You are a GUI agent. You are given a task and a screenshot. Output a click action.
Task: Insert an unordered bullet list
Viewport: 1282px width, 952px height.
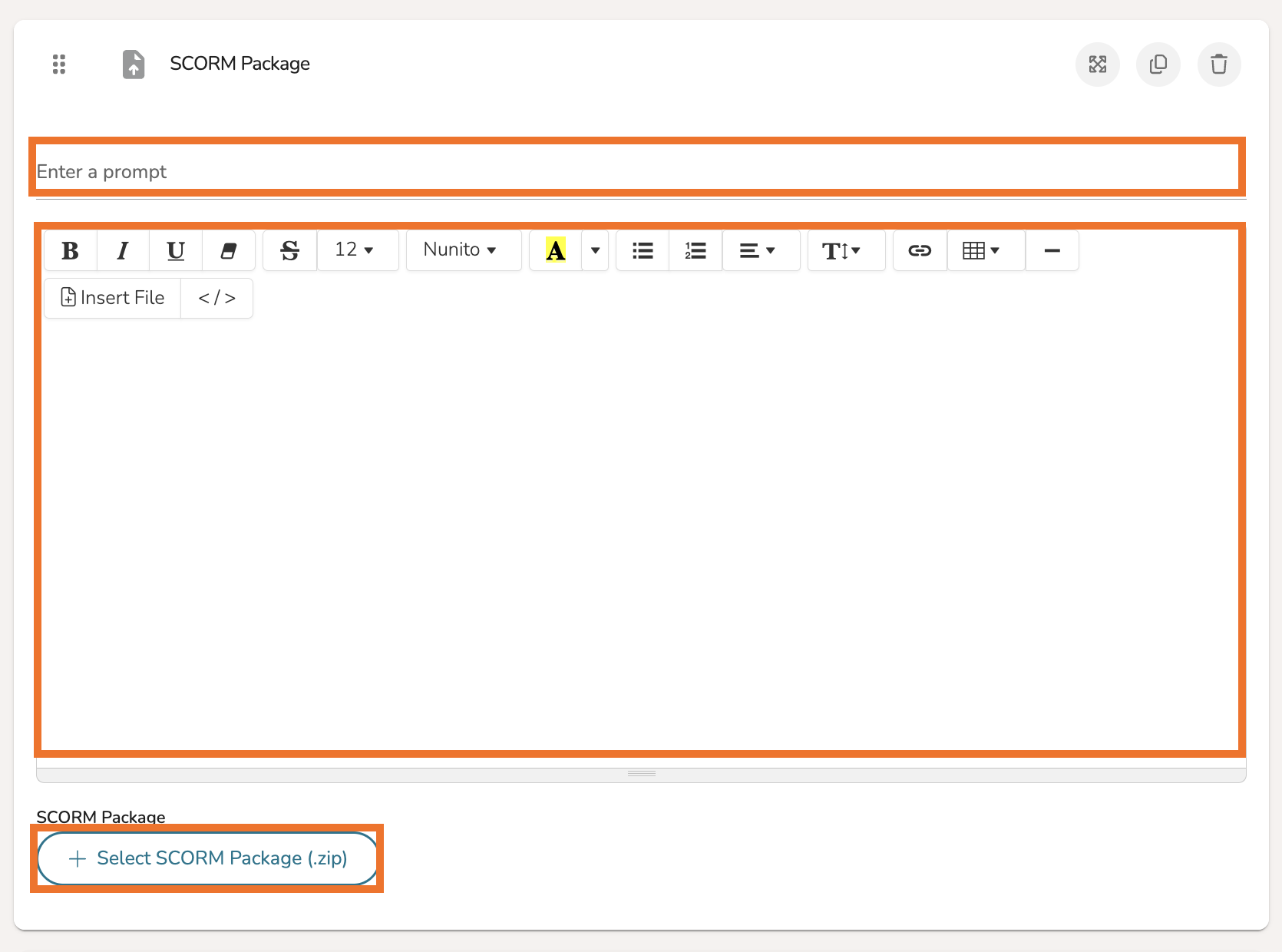pos(643,250)
